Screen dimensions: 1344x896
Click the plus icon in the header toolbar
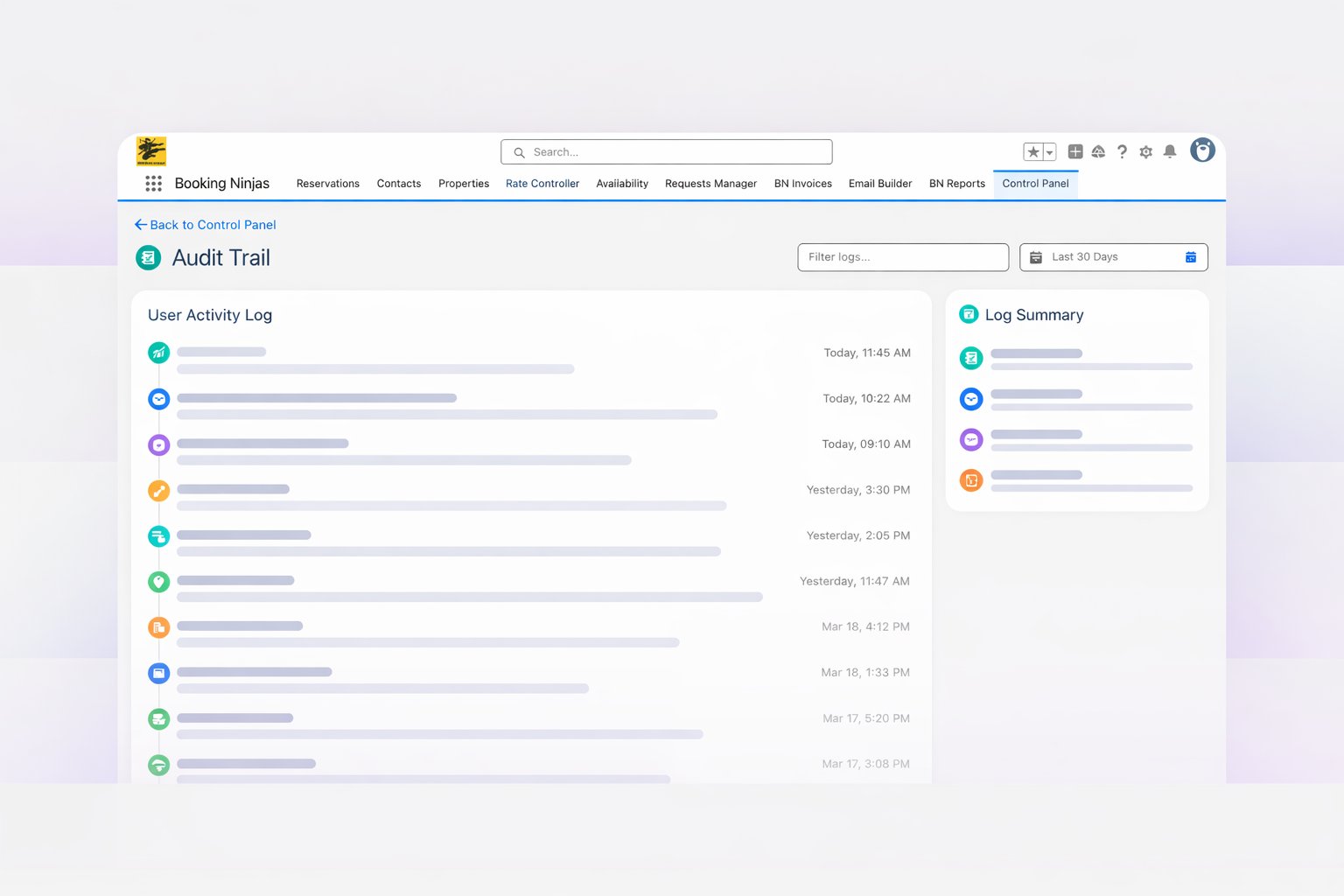point(1075,151)
